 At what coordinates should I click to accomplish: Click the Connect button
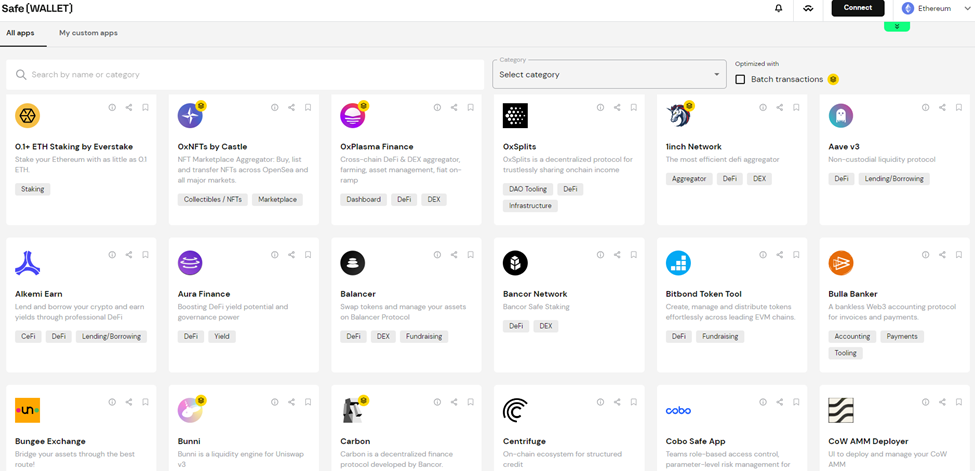click(857, 8)
